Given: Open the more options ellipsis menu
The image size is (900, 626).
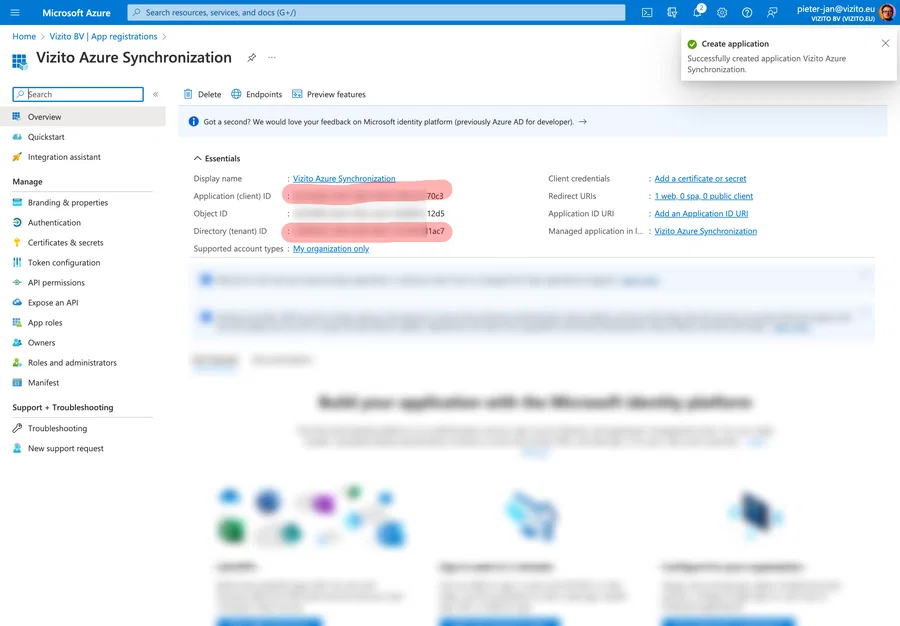Looking at the screenshot, I should coord(272,58).
